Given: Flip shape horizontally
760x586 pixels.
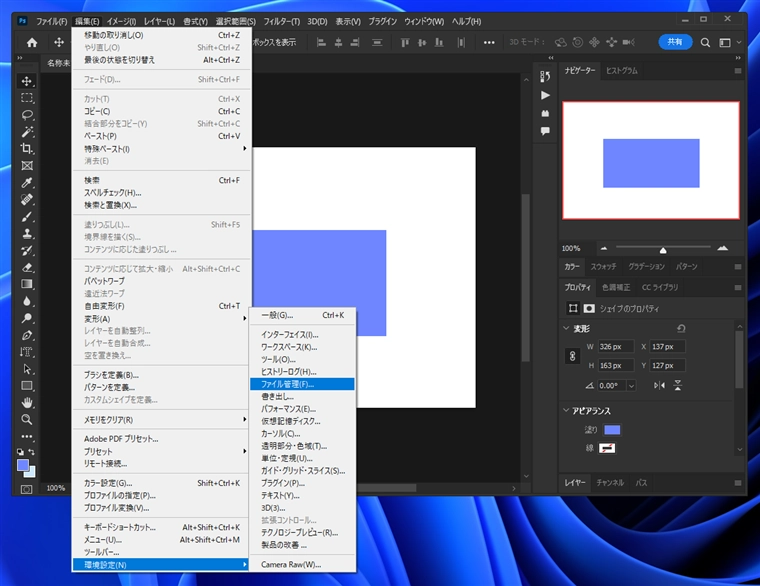Looking at the screenshot, I should [659, 385].
